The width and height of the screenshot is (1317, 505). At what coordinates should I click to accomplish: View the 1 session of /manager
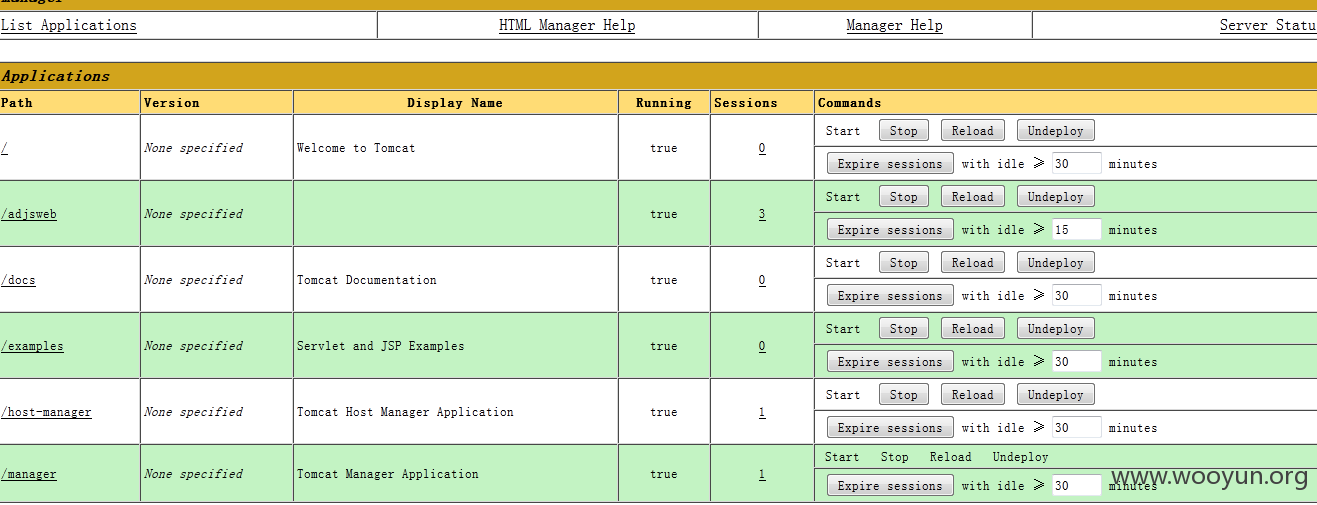pyautogui.click(x=762, y=474)
